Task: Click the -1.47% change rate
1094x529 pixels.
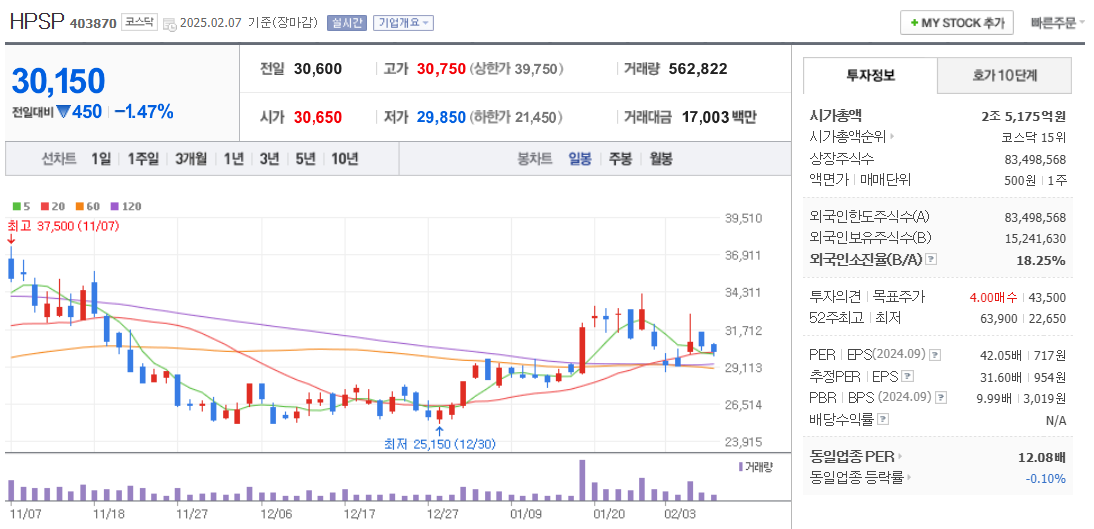Action: pyautogui.click(x=144, y=112)
